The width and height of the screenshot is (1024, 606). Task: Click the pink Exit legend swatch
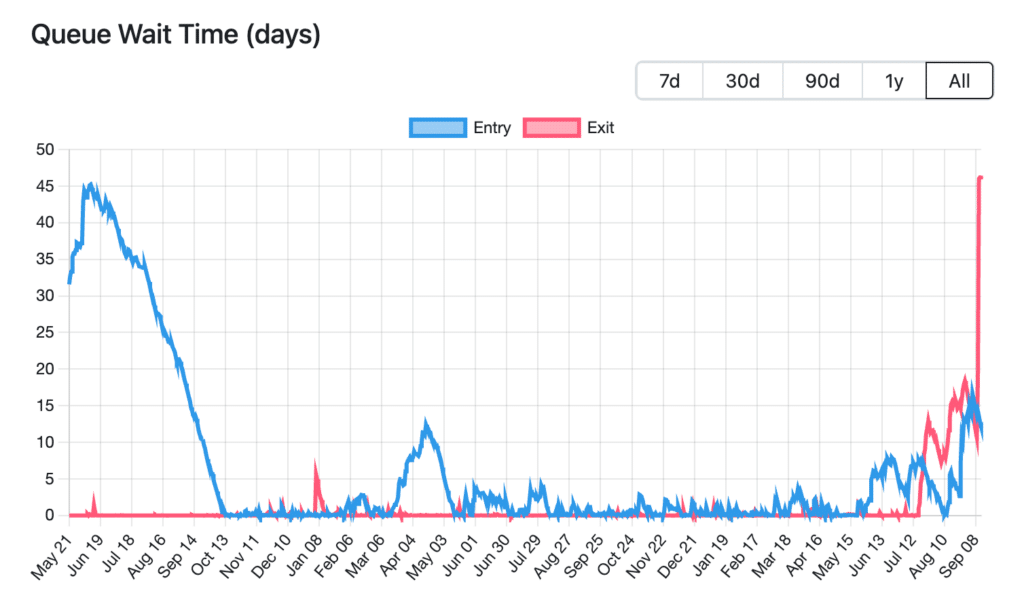pos(552,127)
